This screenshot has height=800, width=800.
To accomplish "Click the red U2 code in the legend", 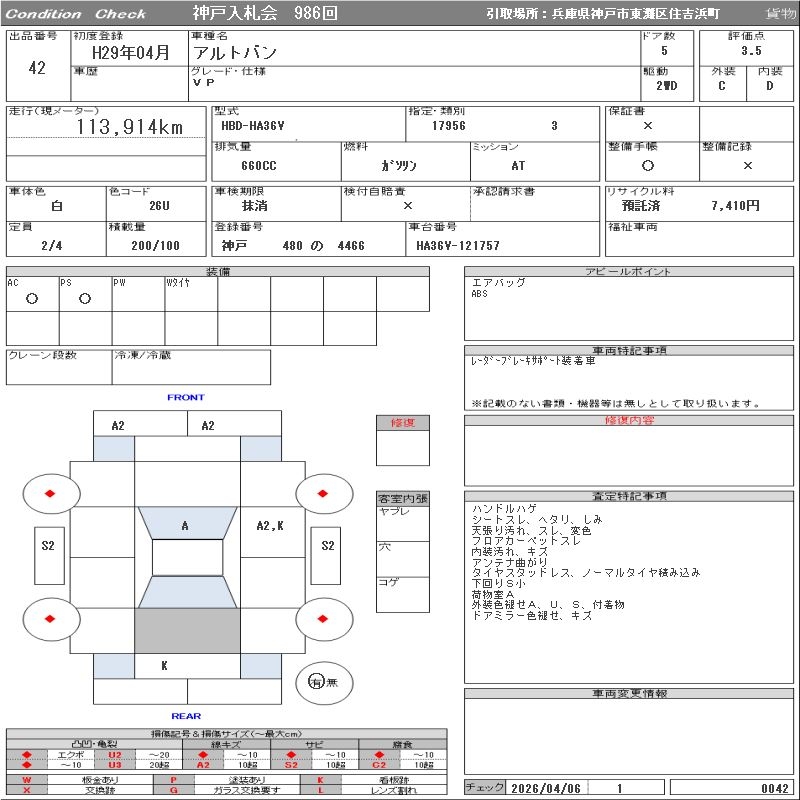I will tap(115, 755).
